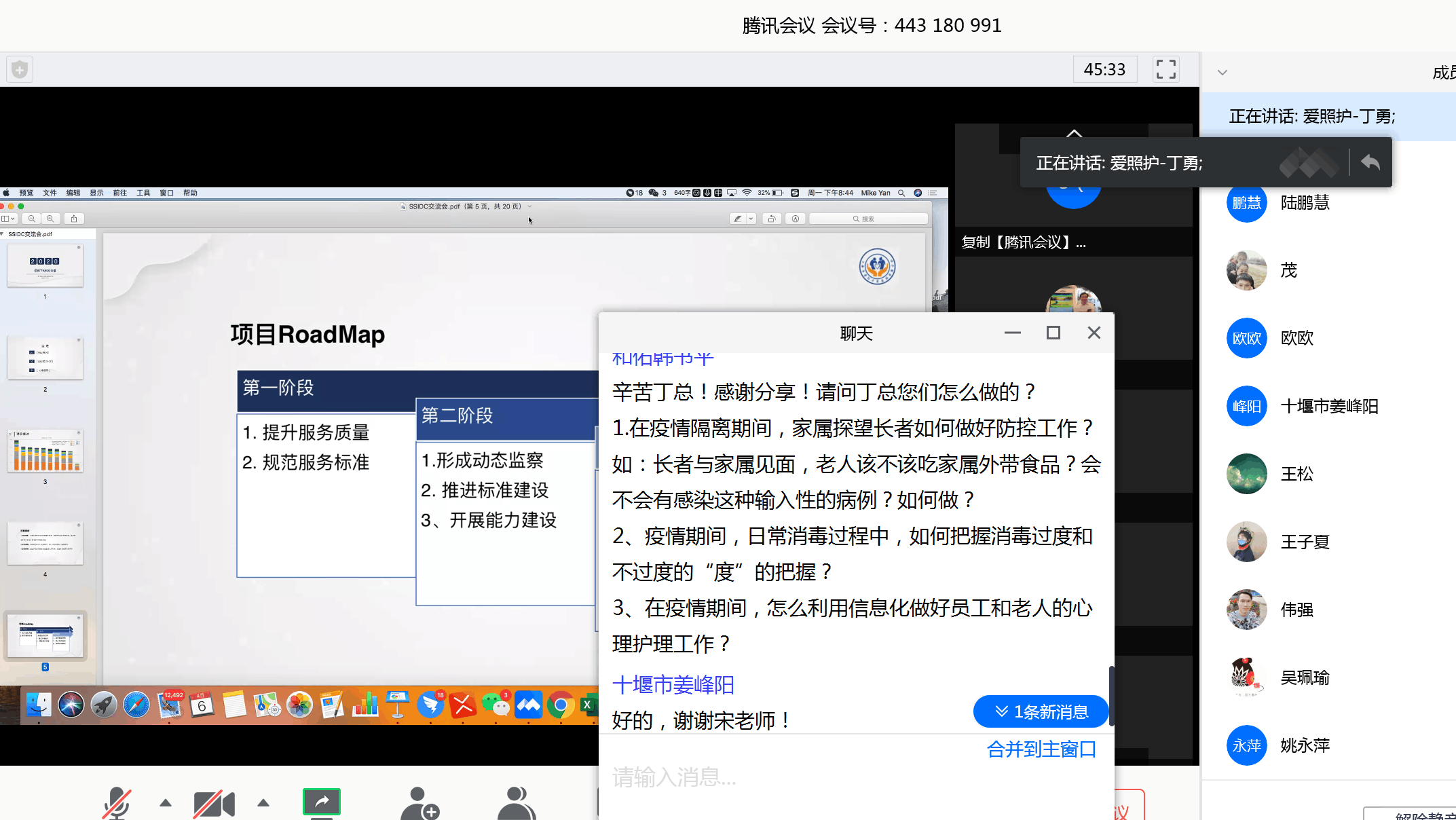Image resolution: width=1456 pixels, height=820 pixels.
Task: Select member 王子夏 in the list
Action: [x=1329, y=542]
